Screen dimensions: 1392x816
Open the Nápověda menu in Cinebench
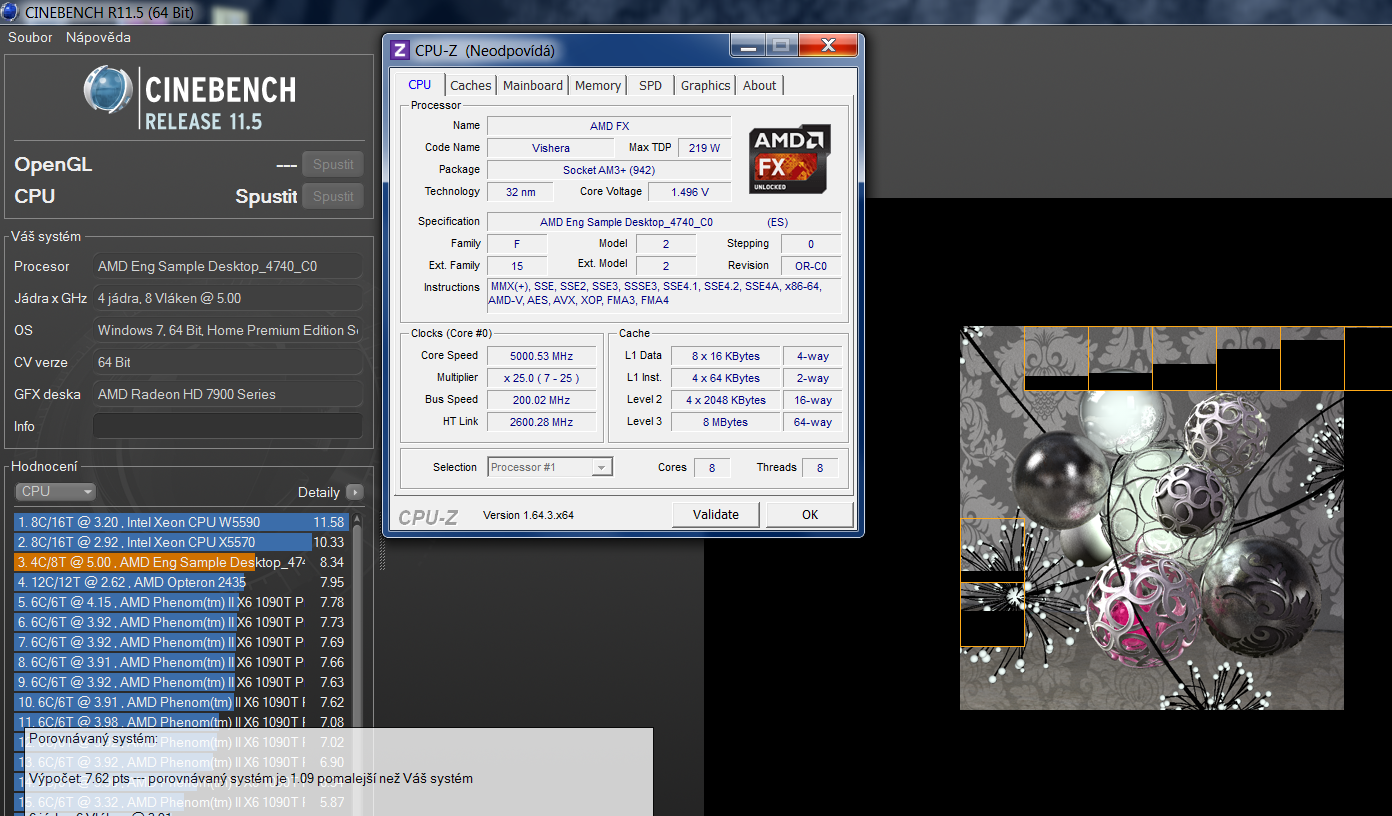click(98, 37)
